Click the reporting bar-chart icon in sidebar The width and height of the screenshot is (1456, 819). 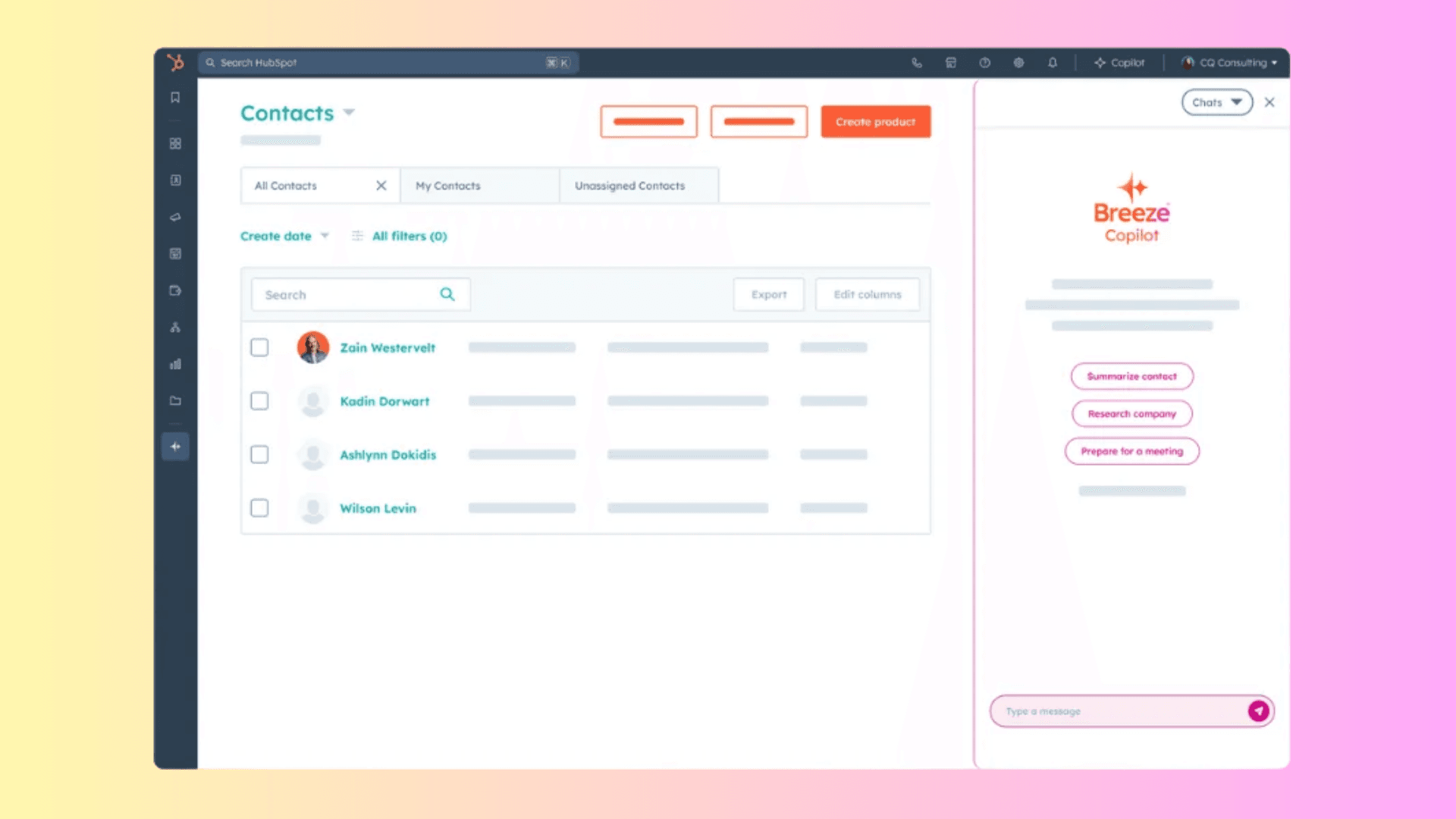(x=175, y=364)
